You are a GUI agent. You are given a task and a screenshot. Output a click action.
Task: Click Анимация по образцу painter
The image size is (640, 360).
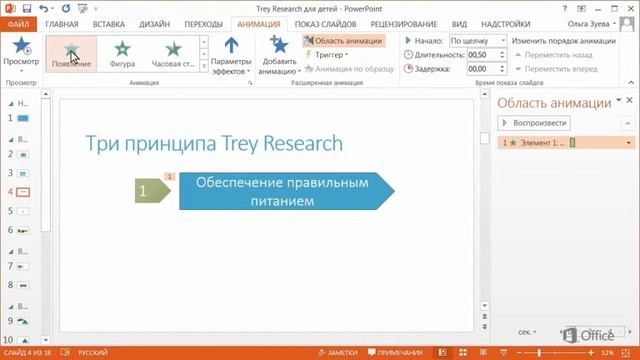pos(349,69)
